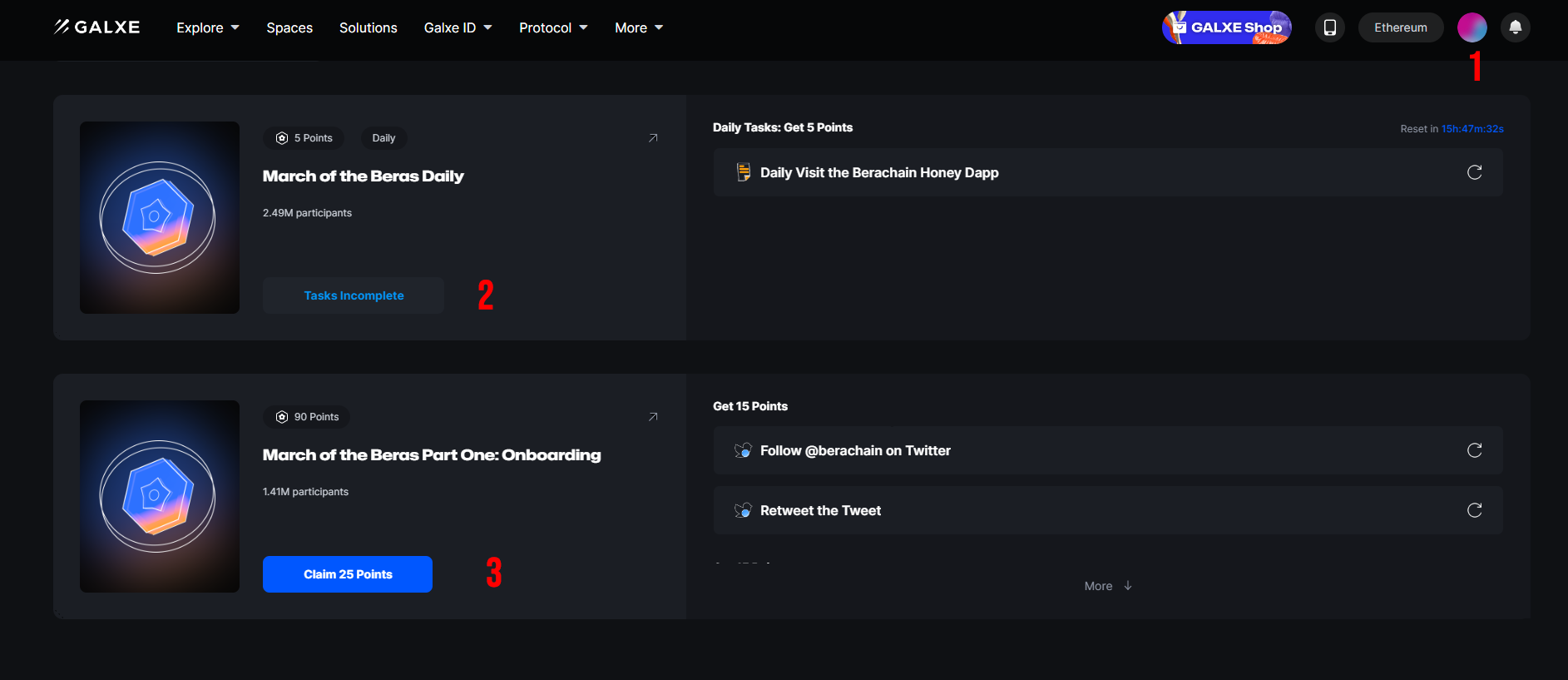This screenshot has height=680, width=1568.
Task: Refresh Retweet the Tweet task
Action: point(1475,510)
